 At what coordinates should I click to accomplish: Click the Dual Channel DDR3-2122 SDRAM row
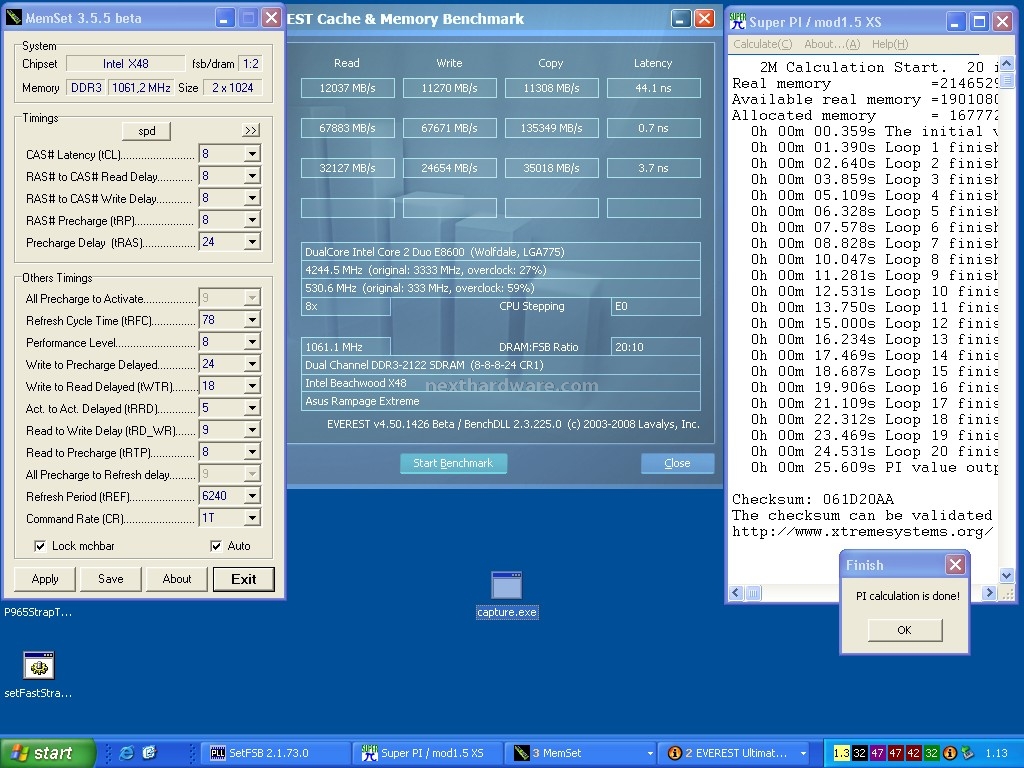coord(501,365)
